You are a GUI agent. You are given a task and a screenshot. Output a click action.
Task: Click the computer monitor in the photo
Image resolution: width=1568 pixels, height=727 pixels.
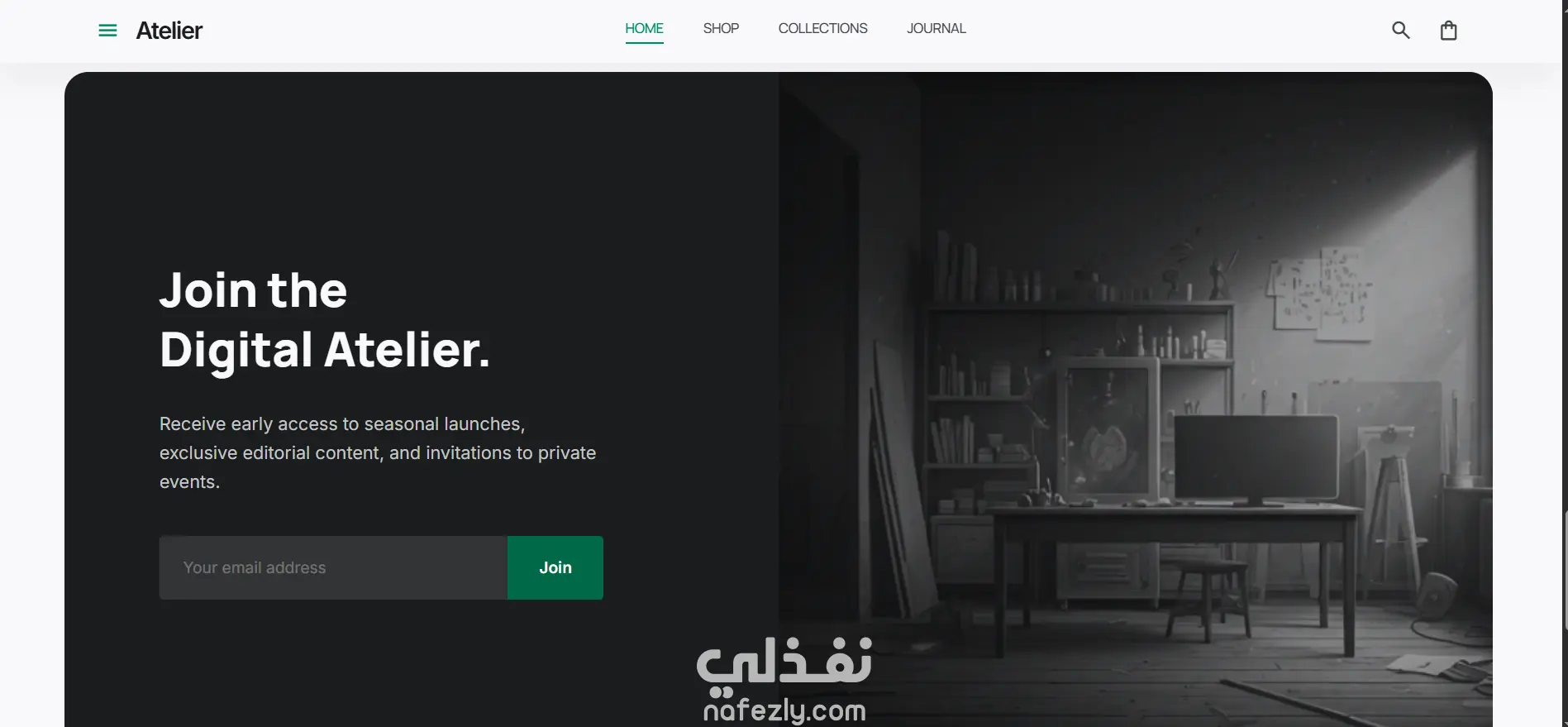[1256, 460]
